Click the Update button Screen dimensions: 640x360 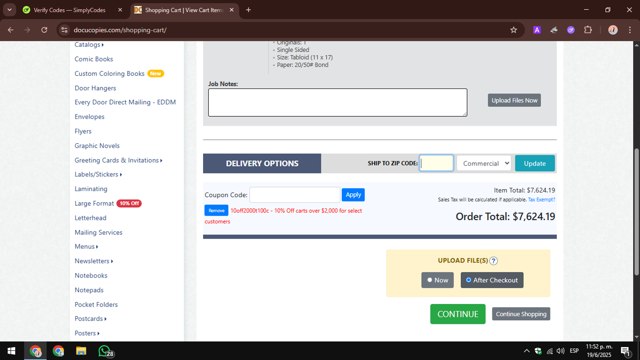[x=535, y=163]
